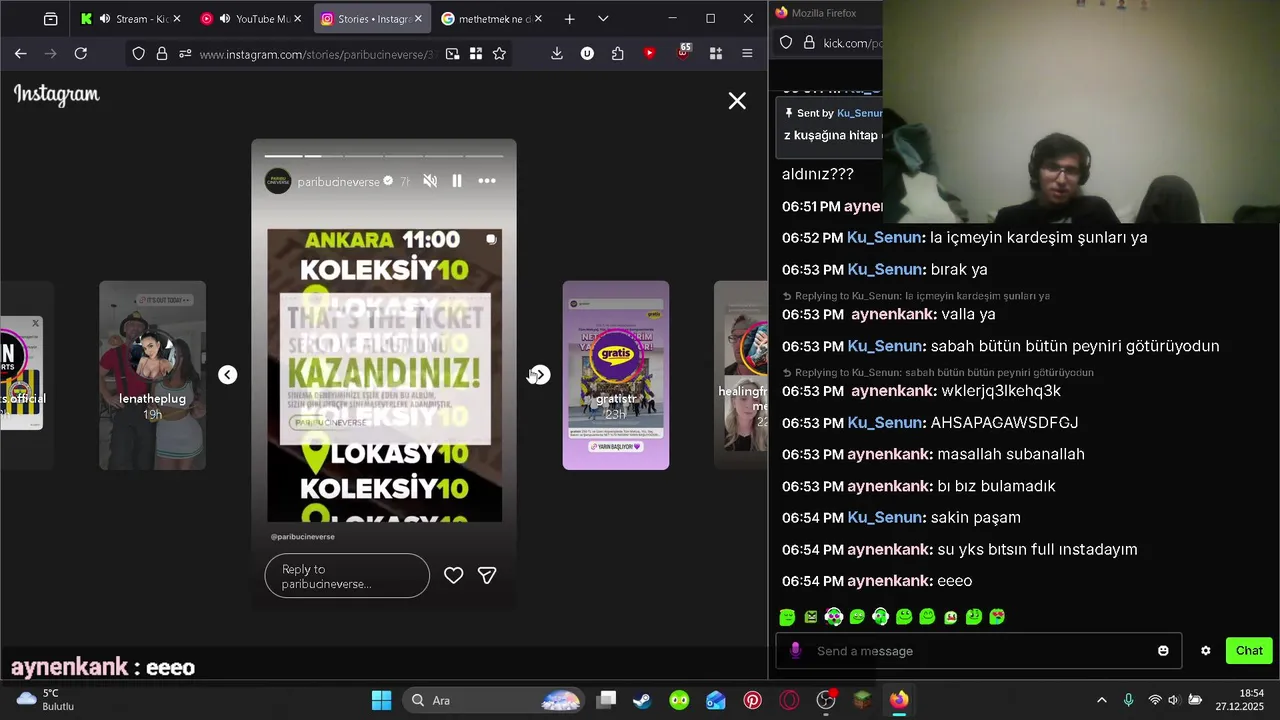Open the paribucineverse profile name
Viewport: 1280px width, 720px height.
[339, 182]
